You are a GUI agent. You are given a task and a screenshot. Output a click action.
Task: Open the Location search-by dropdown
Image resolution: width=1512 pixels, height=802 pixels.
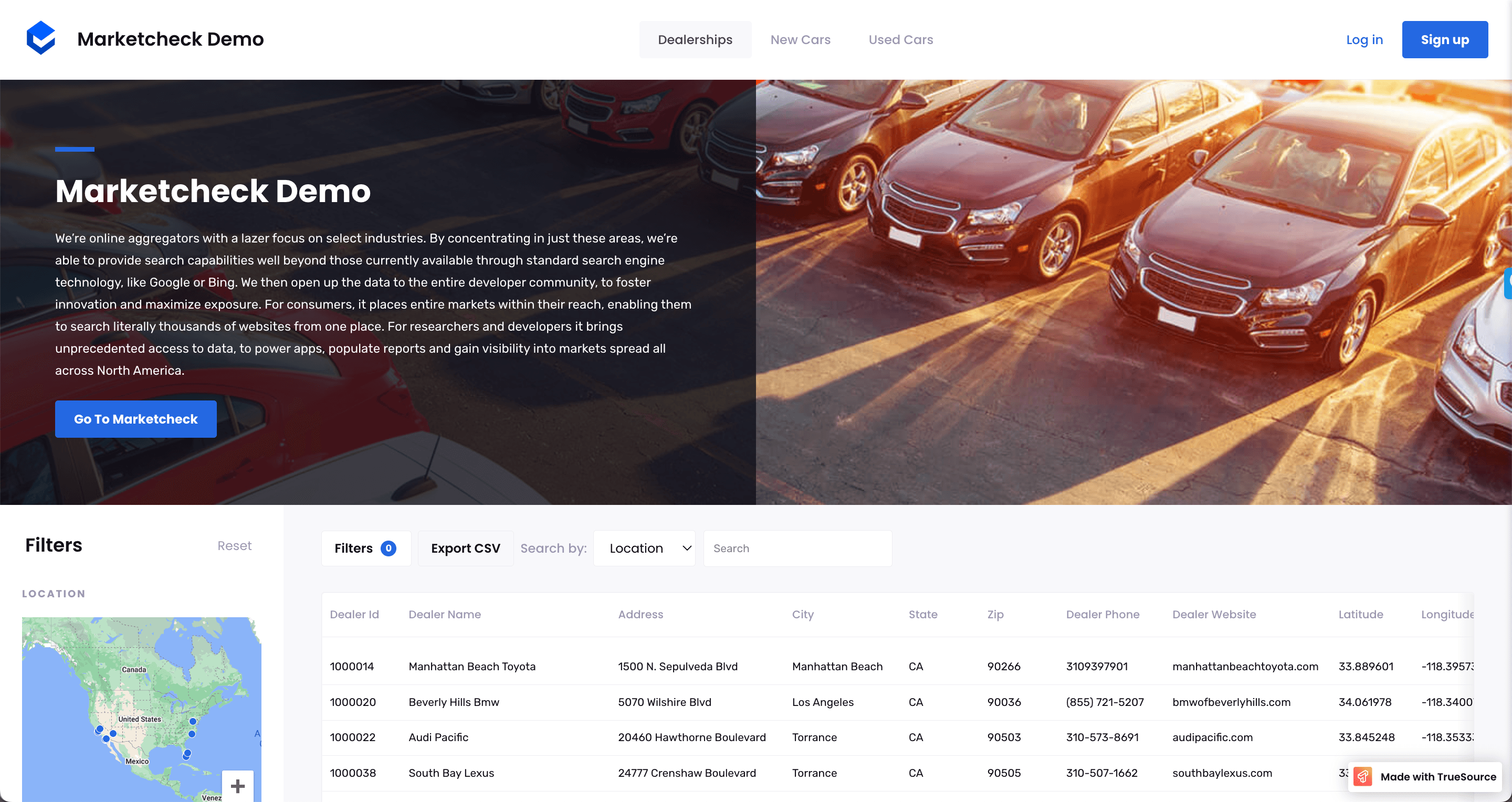point(645,548)
